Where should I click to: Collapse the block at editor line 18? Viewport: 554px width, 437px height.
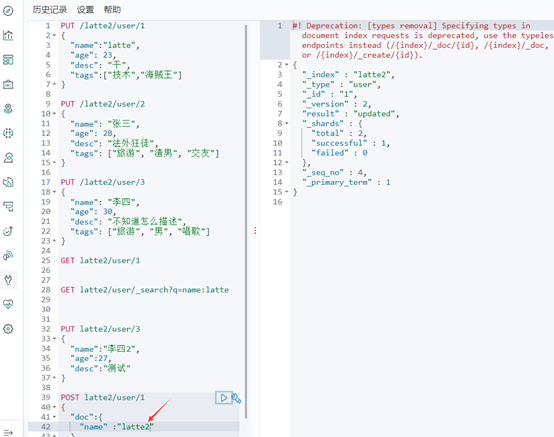click(54, 192)
